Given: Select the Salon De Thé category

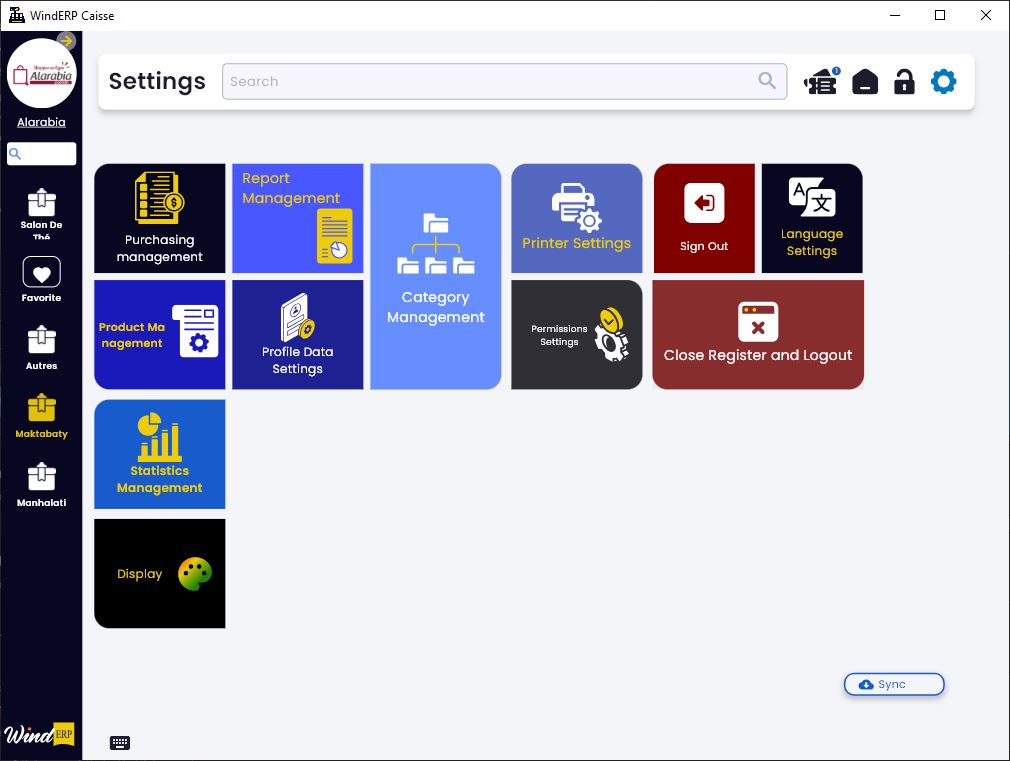Looking at the screenshot, I should (41, 213).
